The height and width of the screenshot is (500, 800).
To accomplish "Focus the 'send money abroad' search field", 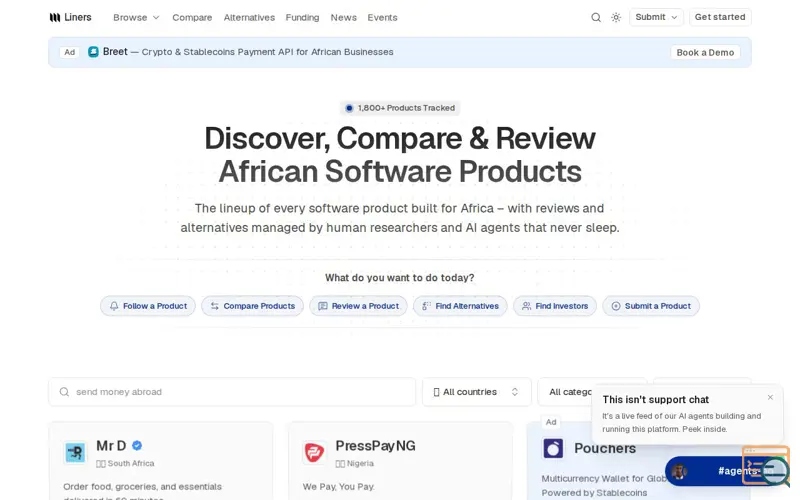I will [232, 392].
